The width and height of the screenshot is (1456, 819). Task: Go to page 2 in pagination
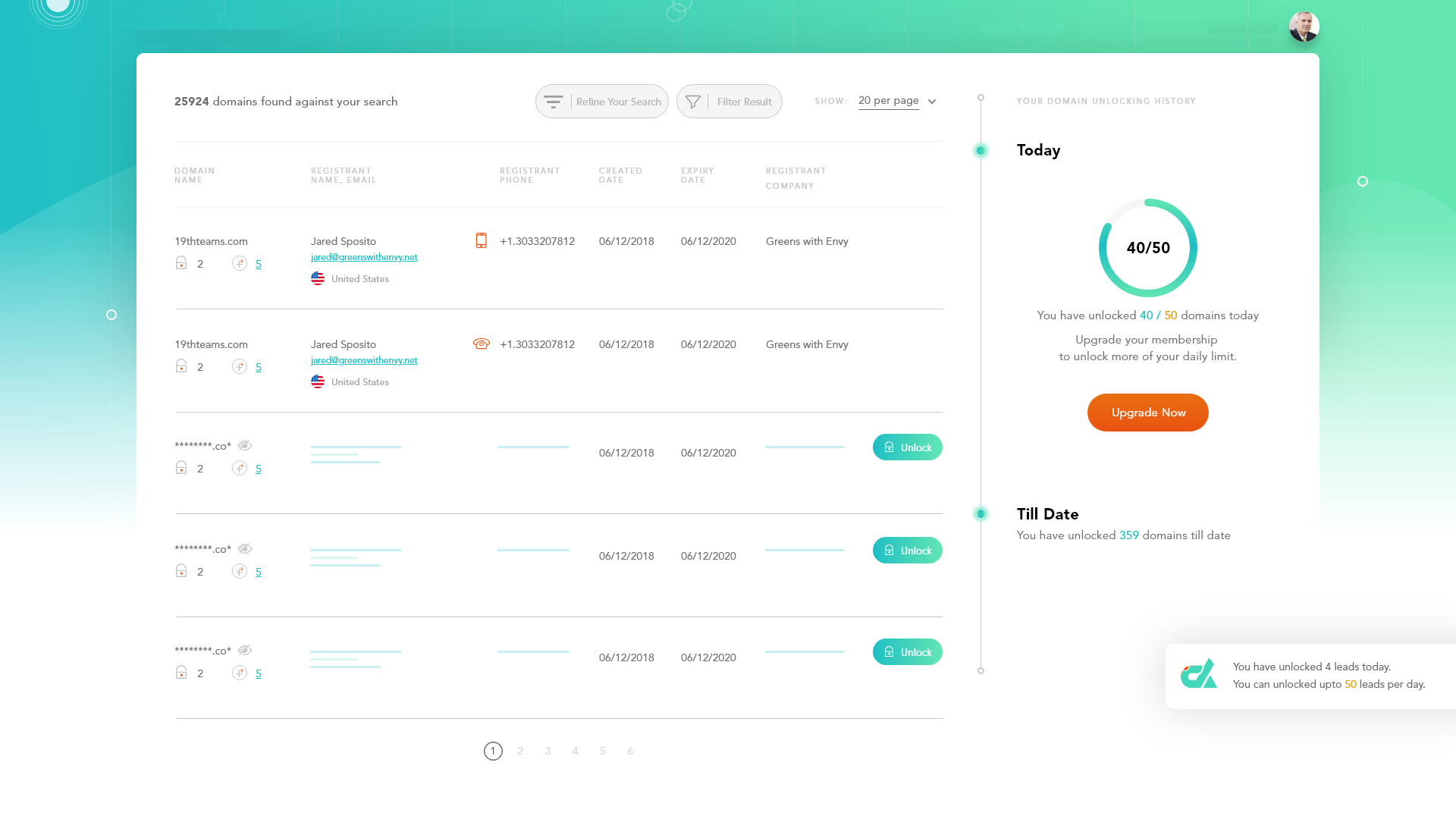point(520,751)
